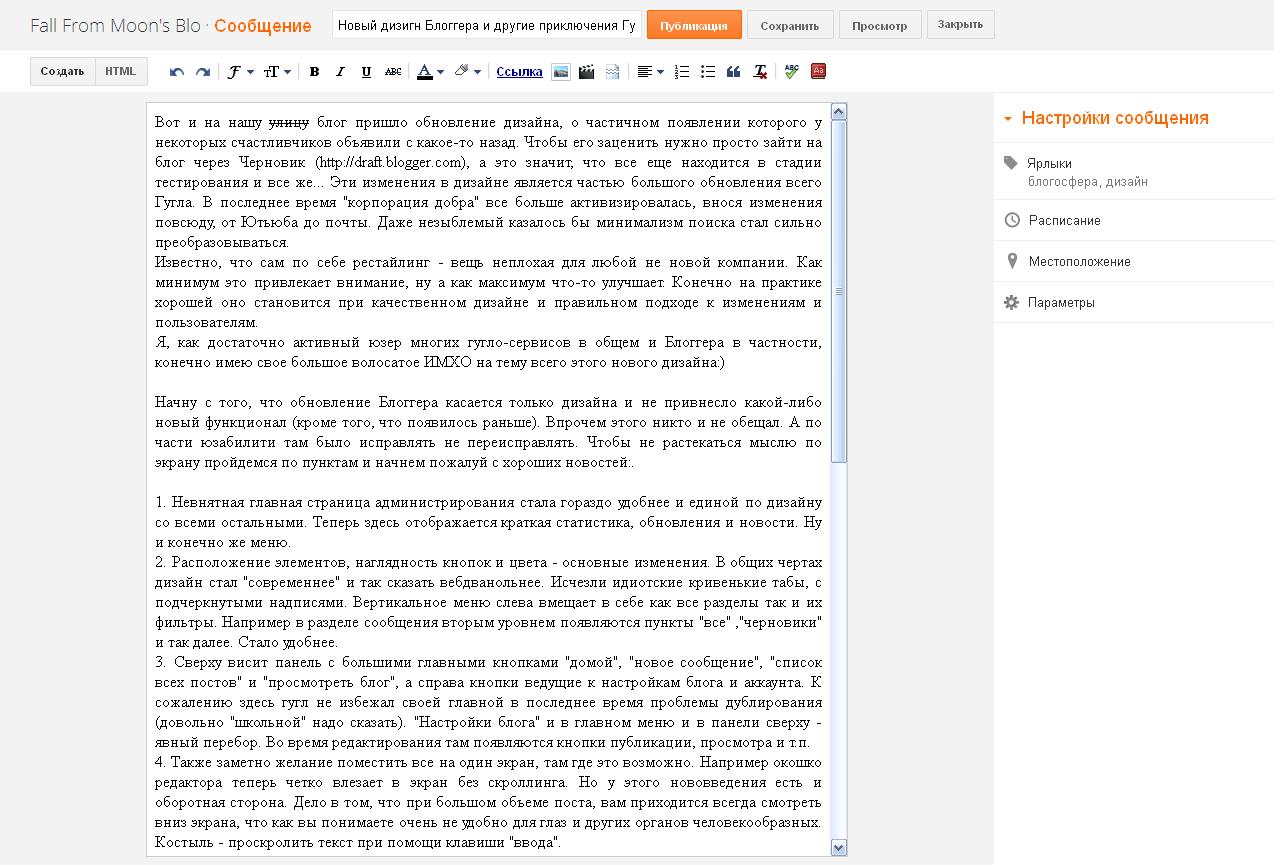Toggle bold formatting
The image size is (1274, 865).
pos(314,72)
